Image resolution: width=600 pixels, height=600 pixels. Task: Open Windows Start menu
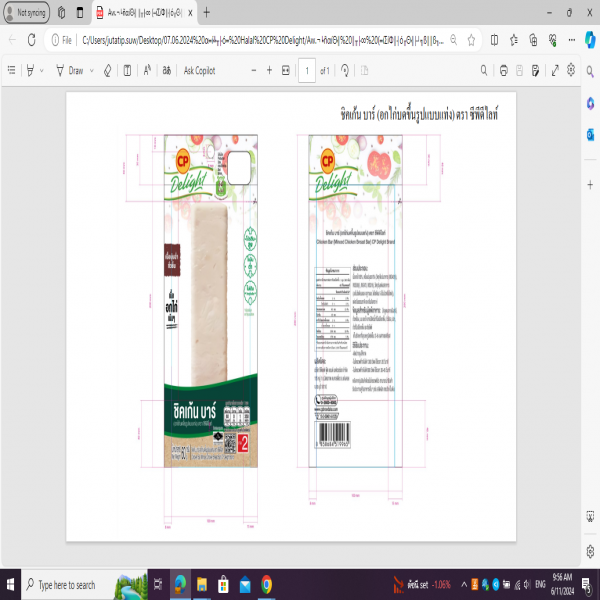point(12,584)
